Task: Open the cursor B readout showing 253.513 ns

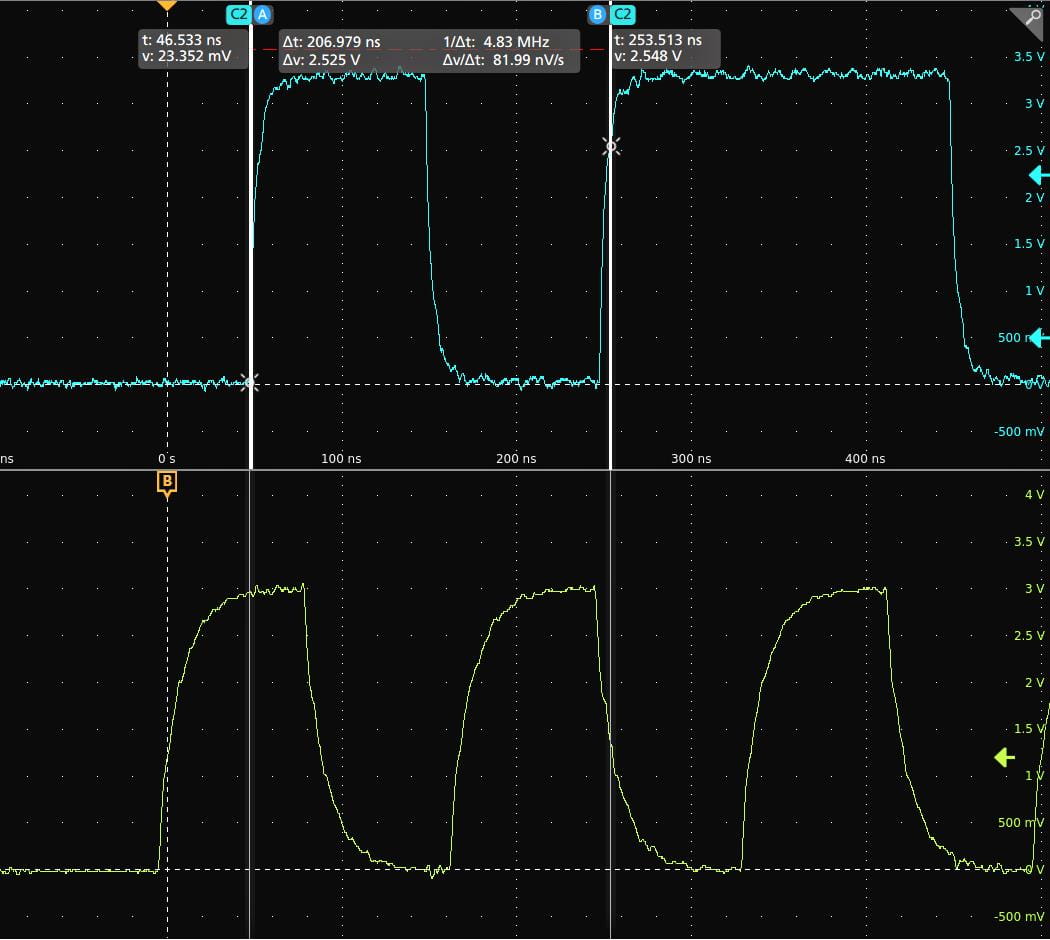Action: click(x=664, y=49)
